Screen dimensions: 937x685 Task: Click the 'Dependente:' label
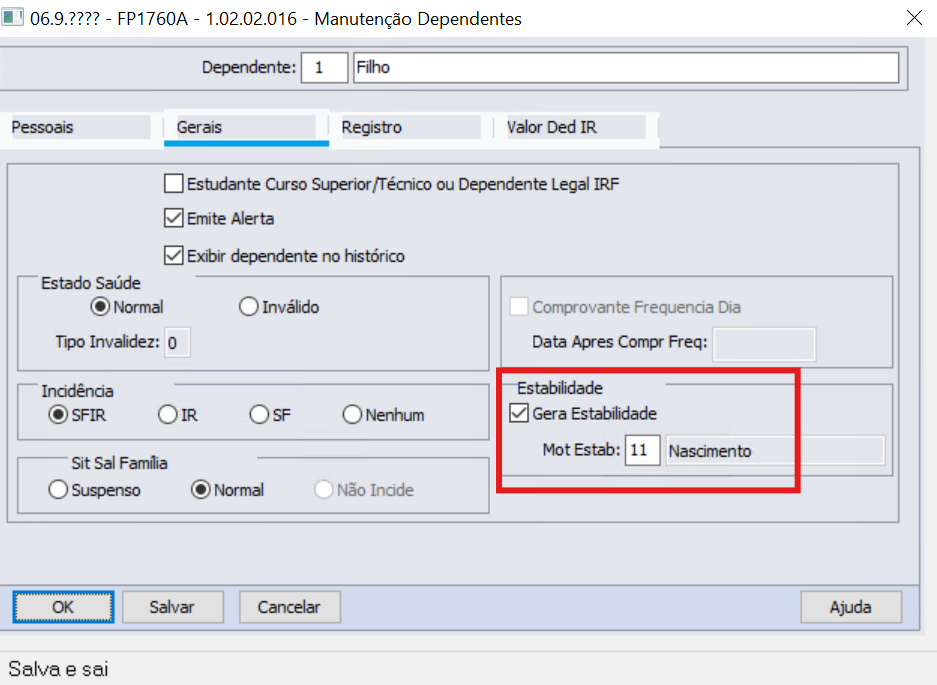coord(249,67)
